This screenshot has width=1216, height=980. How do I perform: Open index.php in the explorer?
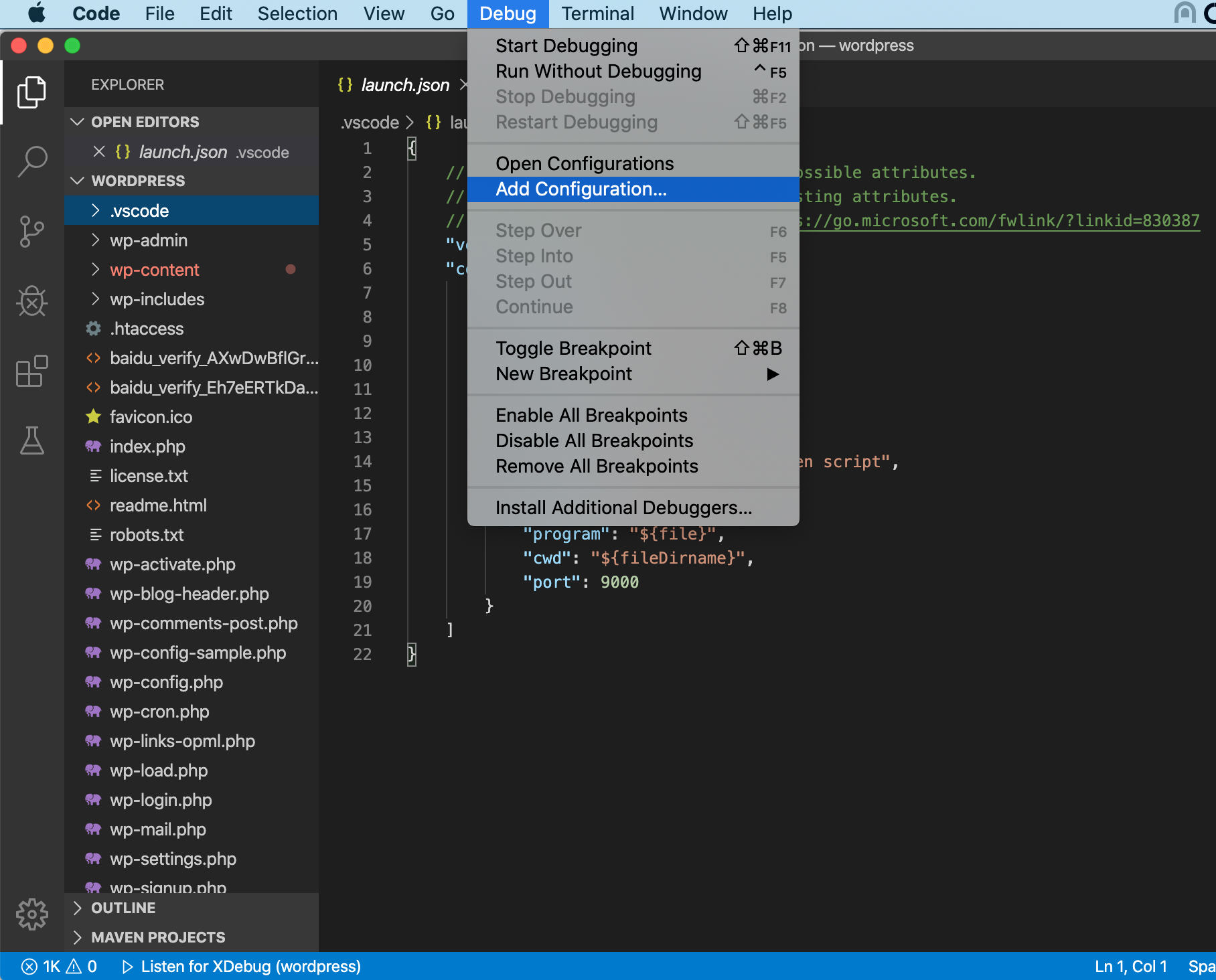tap(192, 446)
